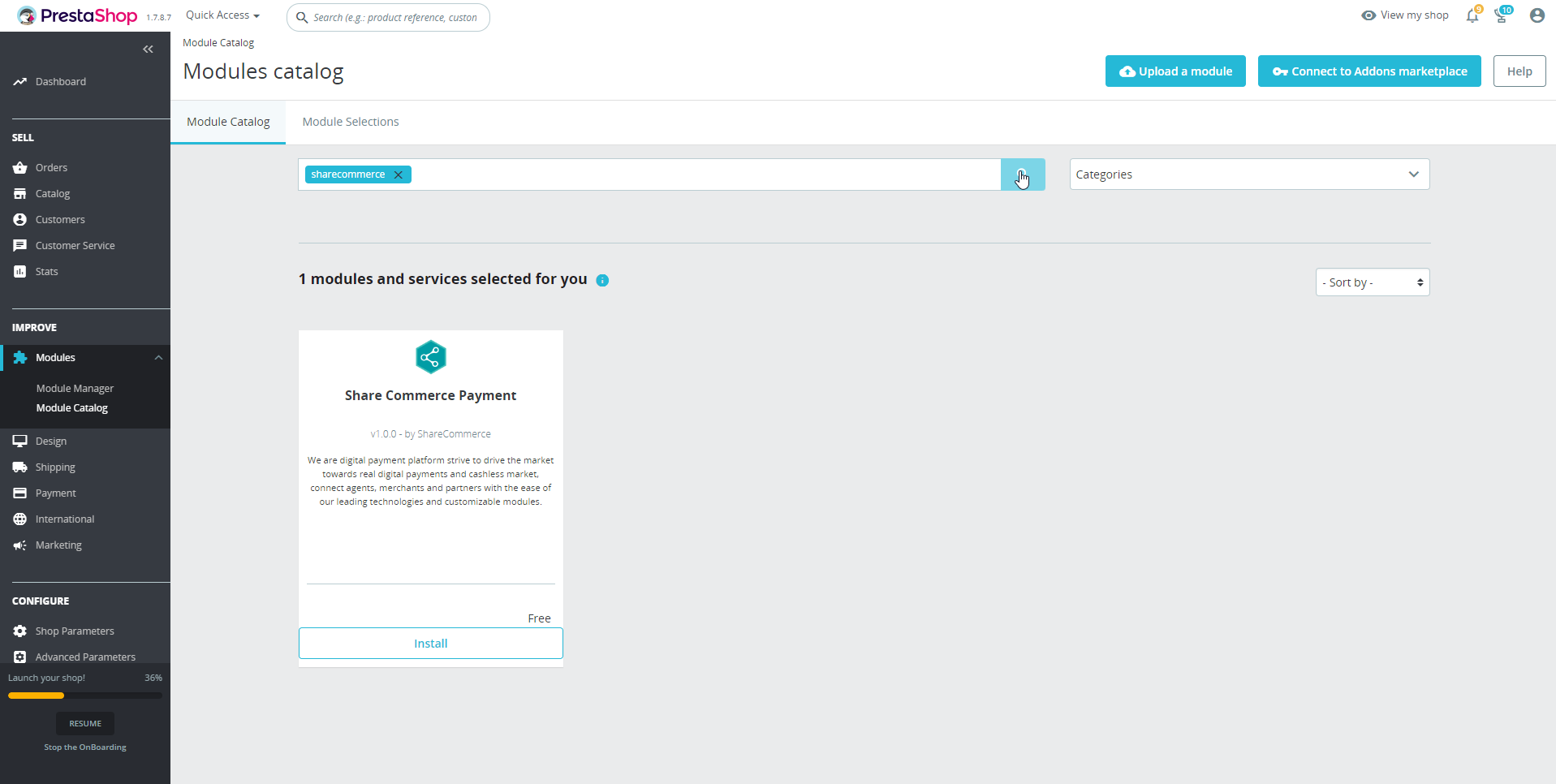This screenshot has width=1556, height=784.
Task: Select the Shipping sidebar icon
Action: (54, 467)
